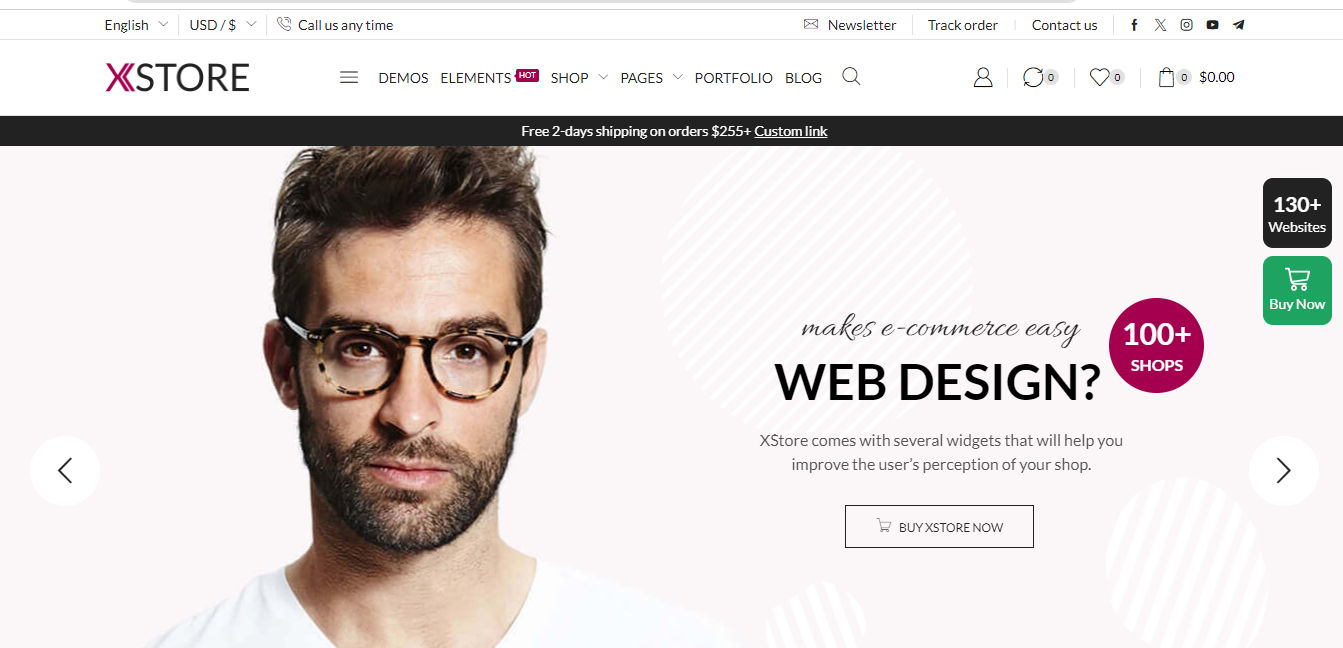
Task: Open the Telegram social icon
Action: (1239, 25)
